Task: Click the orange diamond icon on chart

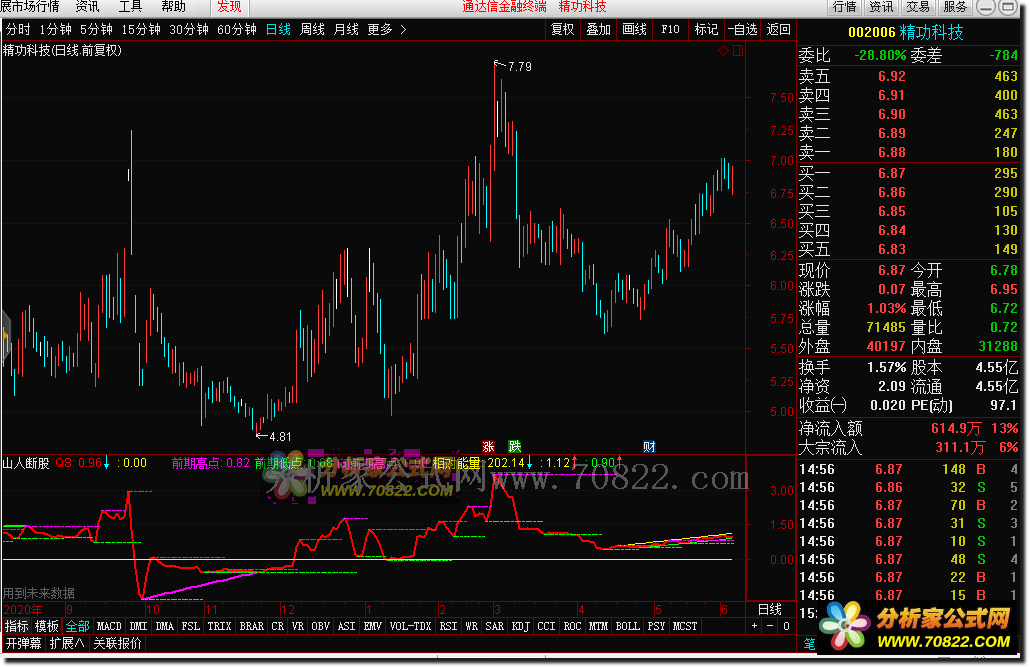Action: [x=723, y=51]
